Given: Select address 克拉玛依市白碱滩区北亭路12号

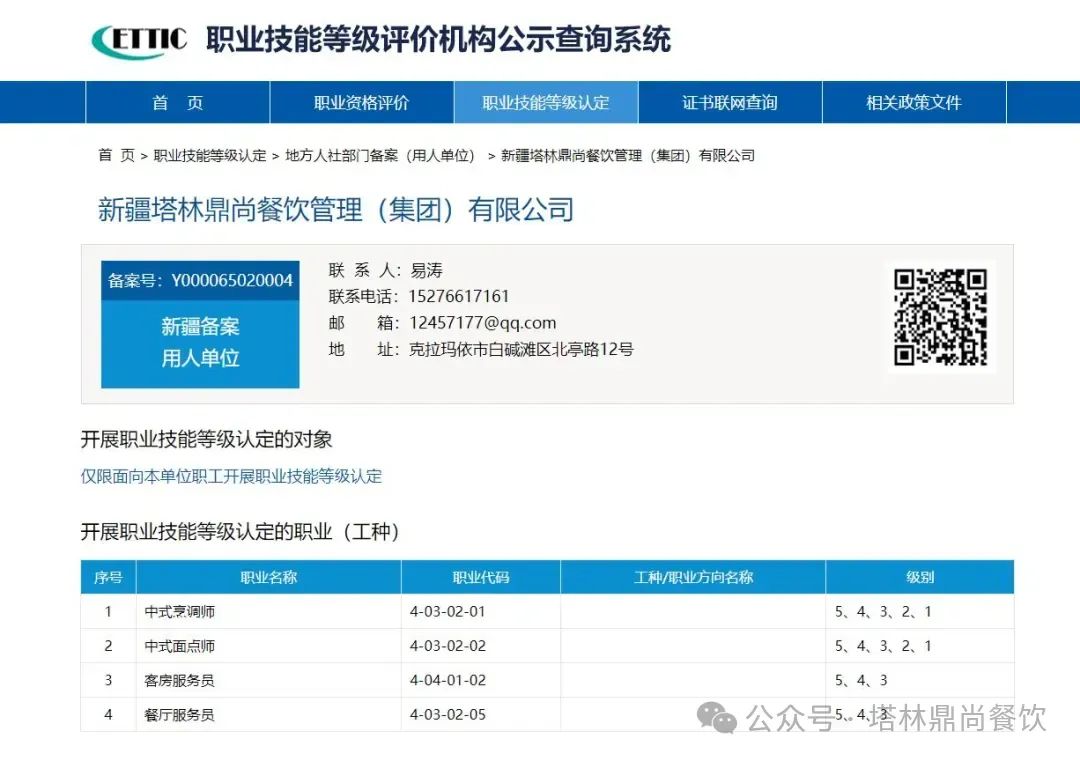Looking at the screenshot, I should tap(521, 349).
